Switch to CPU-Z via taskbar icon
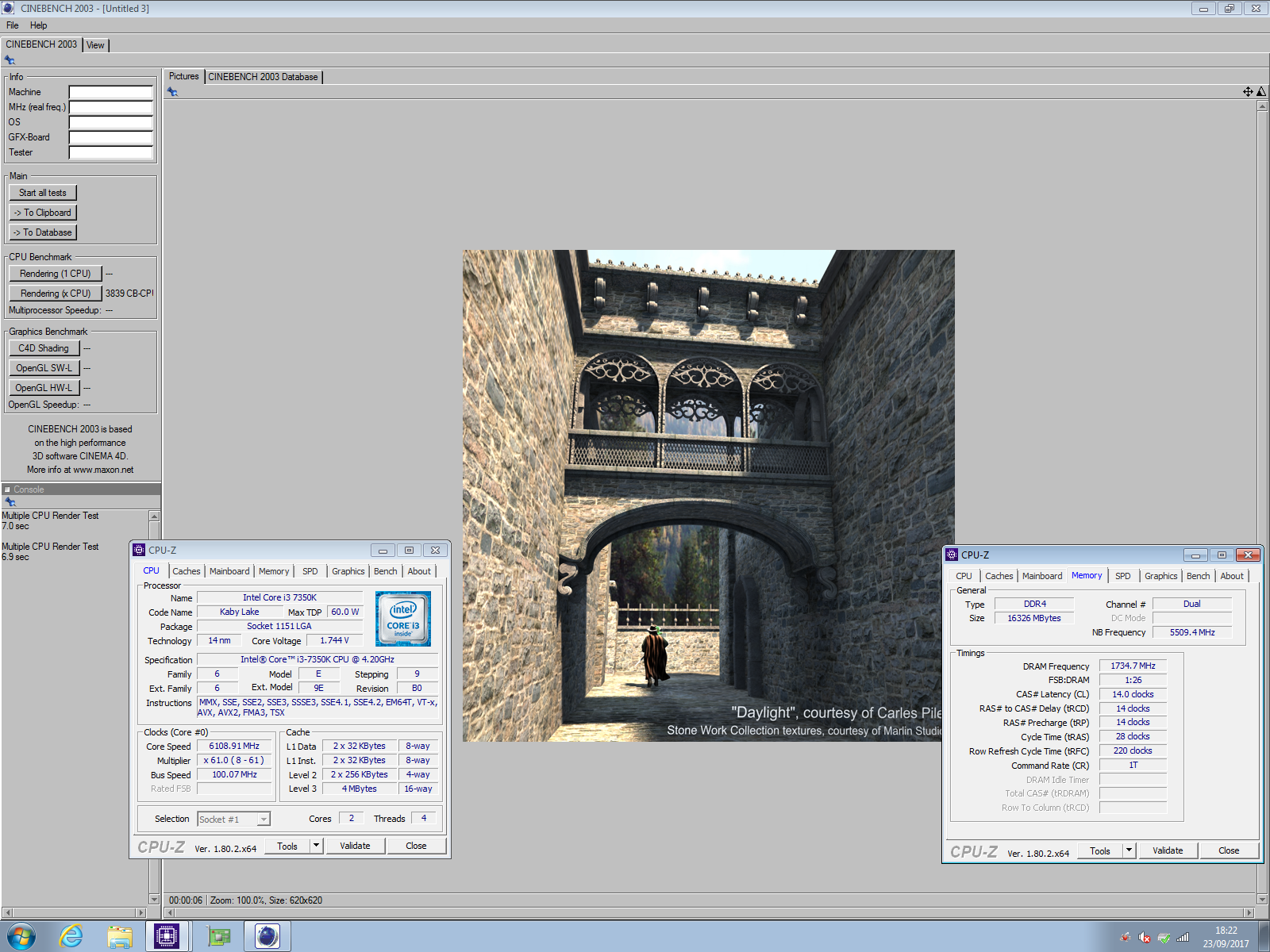This screenshot has width=1270, height=952. click(x=167, y=937)
